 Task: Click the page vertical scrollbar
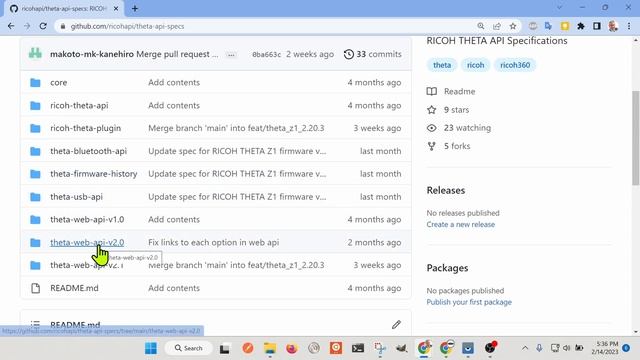pyautogui.click(x=636, y=138)
